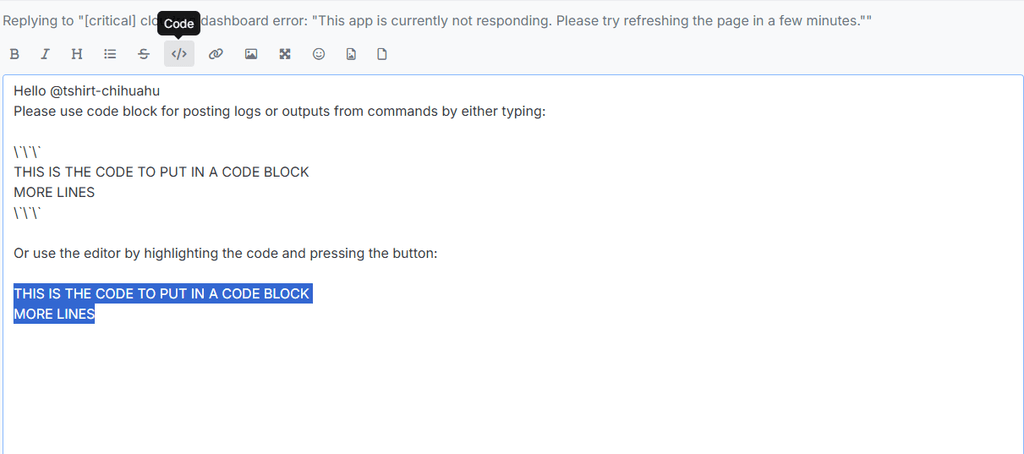The width and height of the screenshot is (1024, 454).
Task: Click the empty area below the editor text
Action: click(500, 390)
